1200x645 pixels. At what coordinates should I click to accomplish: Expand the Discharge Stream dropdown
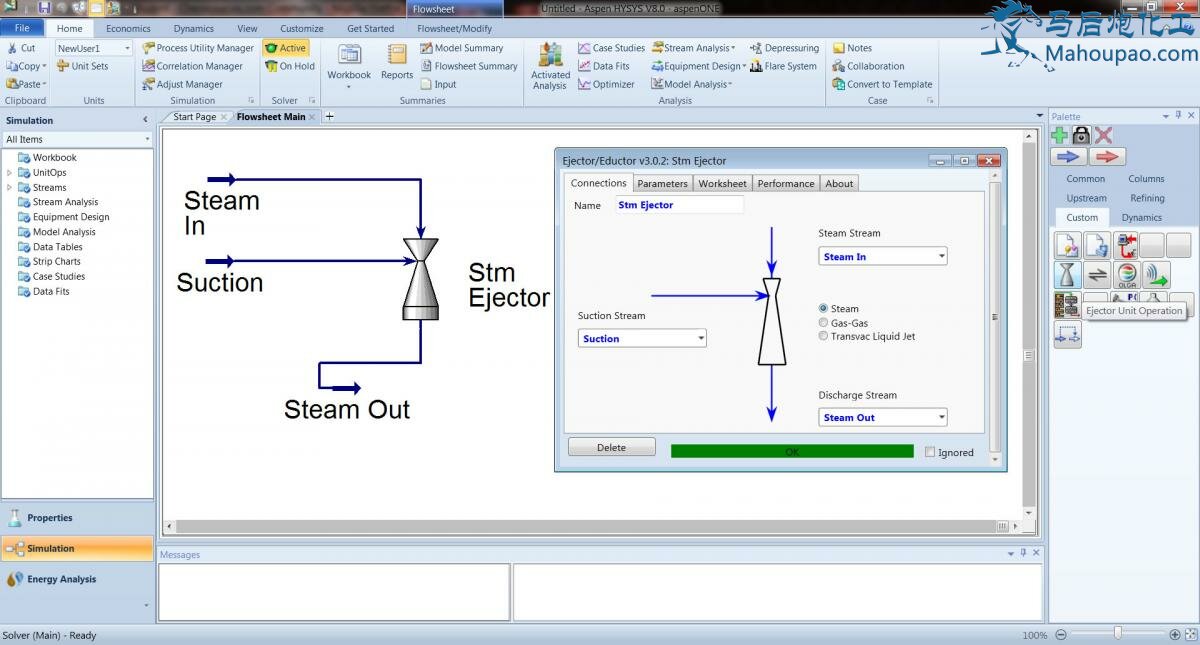[x=941, y=418]
